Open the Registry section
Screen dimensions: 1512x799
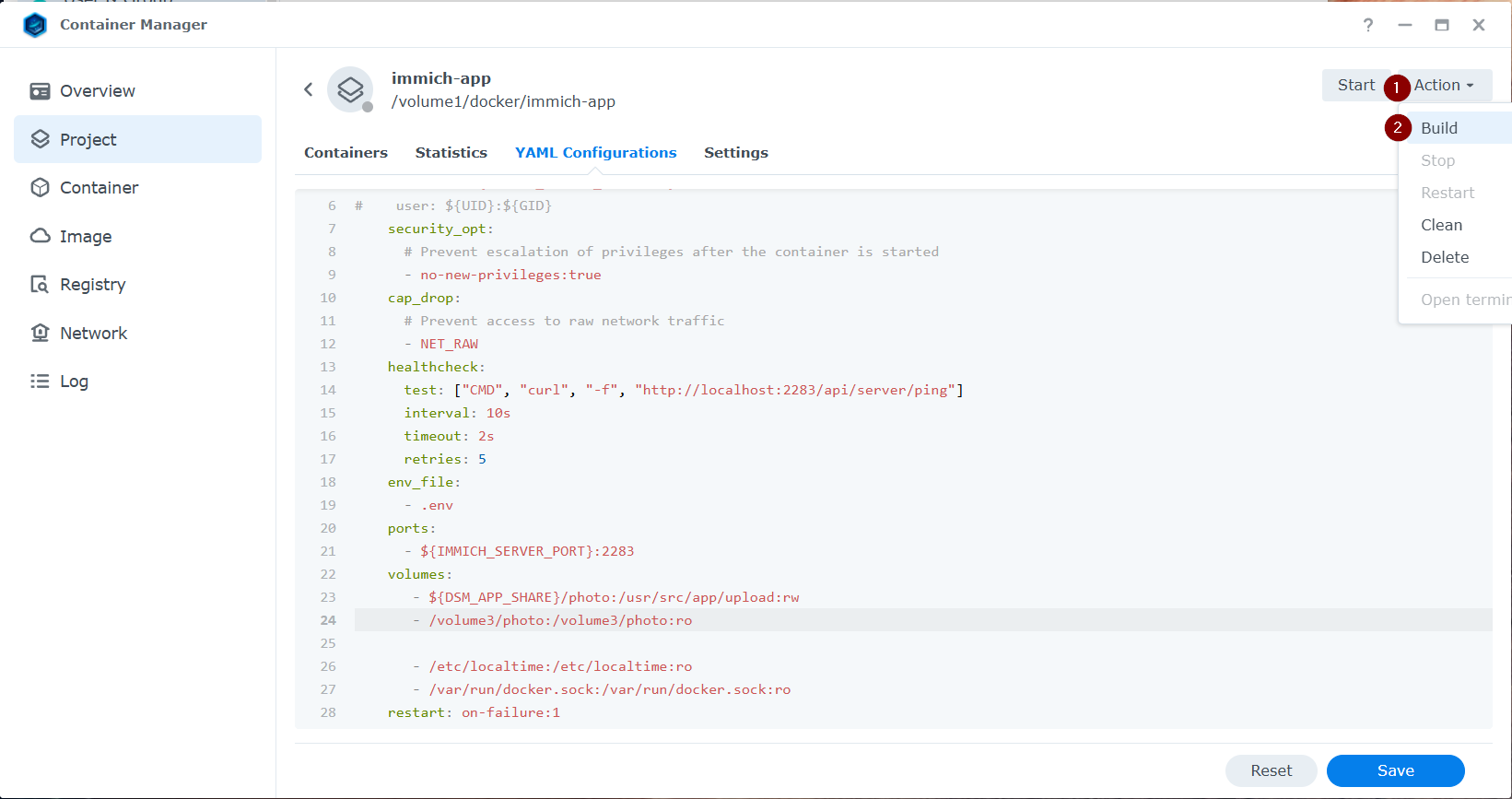138,285
